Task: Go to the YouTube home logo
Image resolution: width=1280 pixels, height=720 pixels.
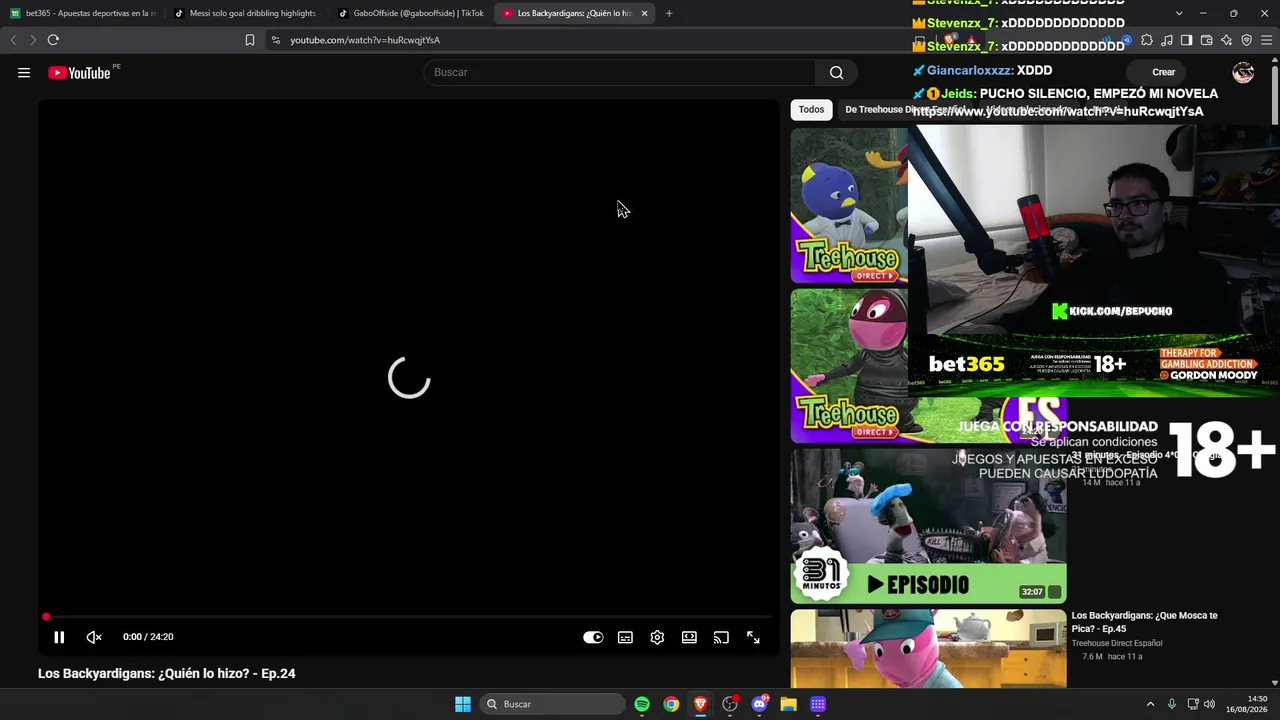Action: point(79,72)
